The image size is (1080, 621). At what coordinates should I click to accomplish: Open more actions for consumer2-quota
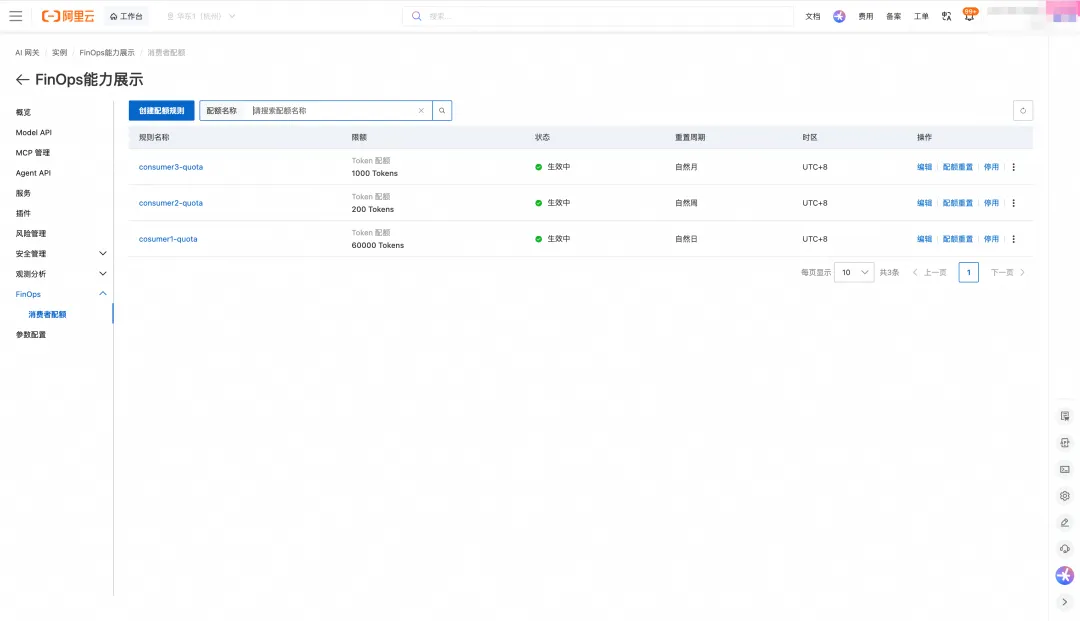point(1013,203)
